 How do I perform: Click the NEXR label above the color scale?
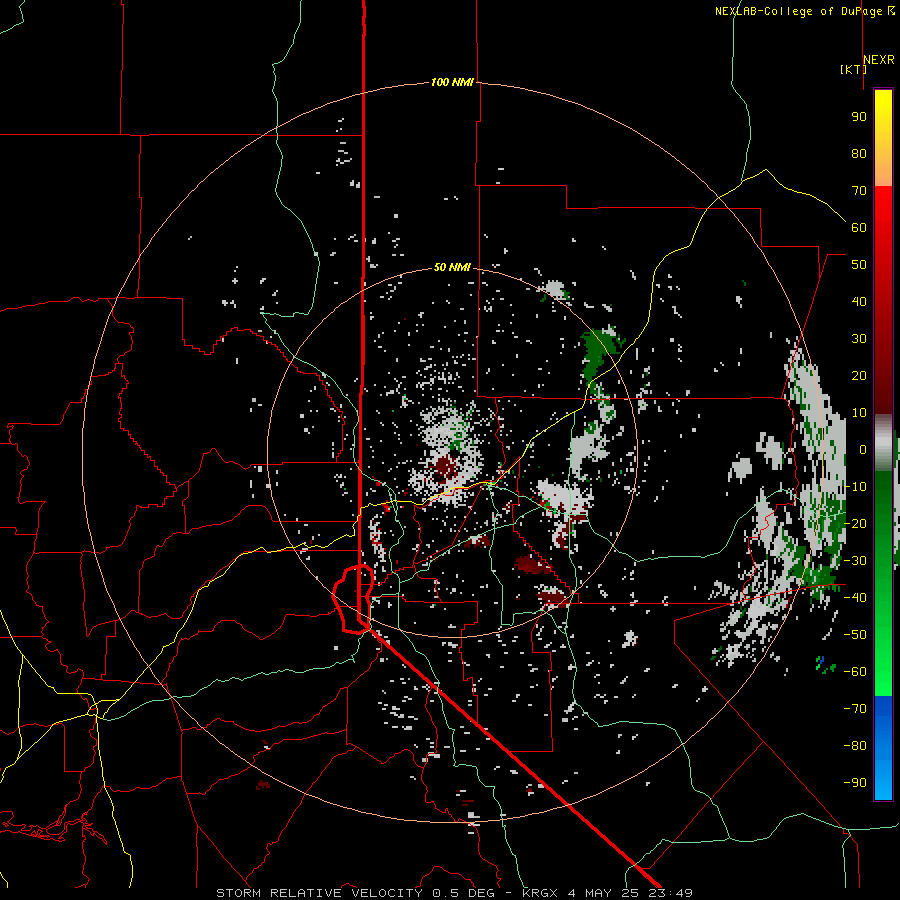(879, 60)
